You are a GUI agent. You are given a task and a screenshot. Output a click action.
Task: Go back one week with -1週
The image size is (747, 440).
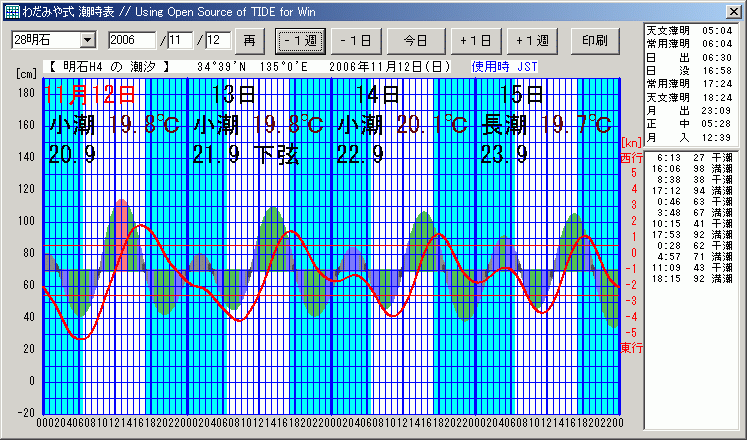point(300,40)
